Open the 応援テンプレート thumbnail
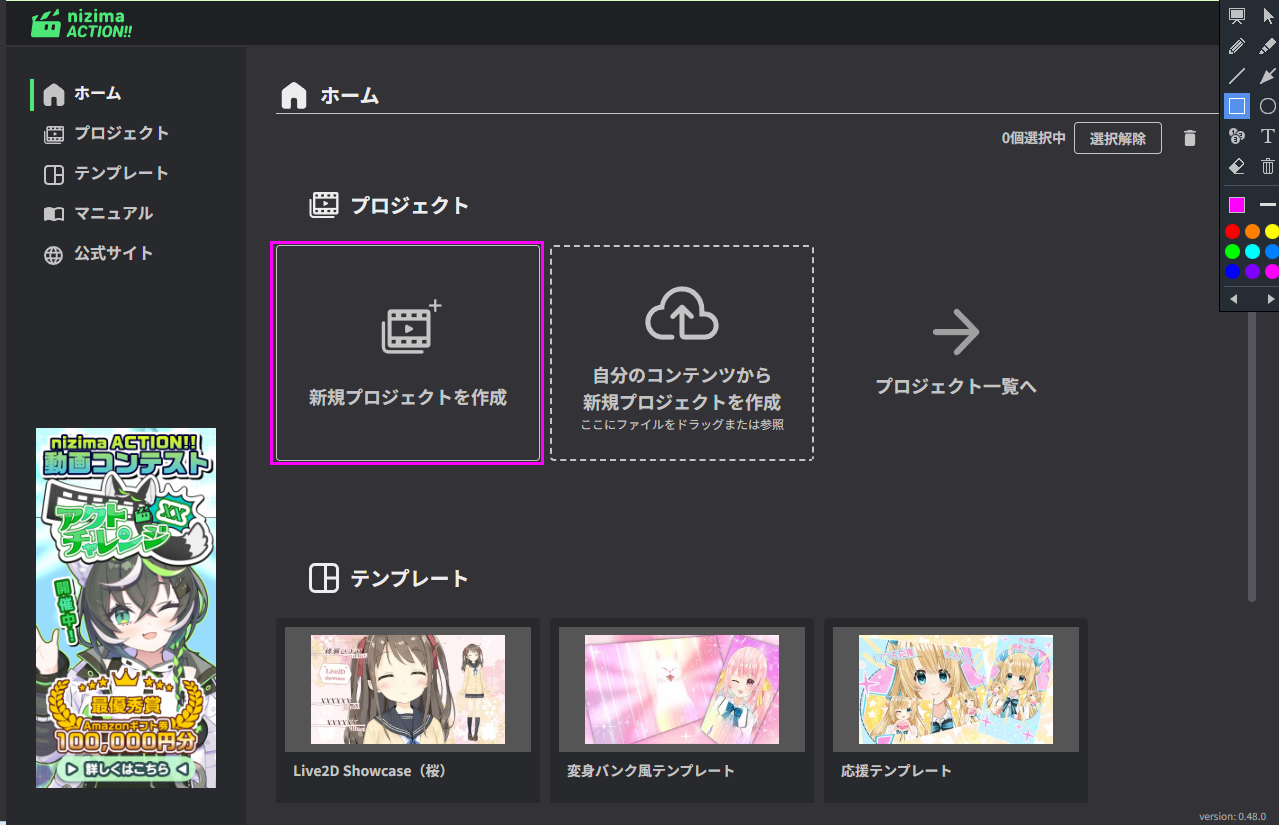 point(955,689)
